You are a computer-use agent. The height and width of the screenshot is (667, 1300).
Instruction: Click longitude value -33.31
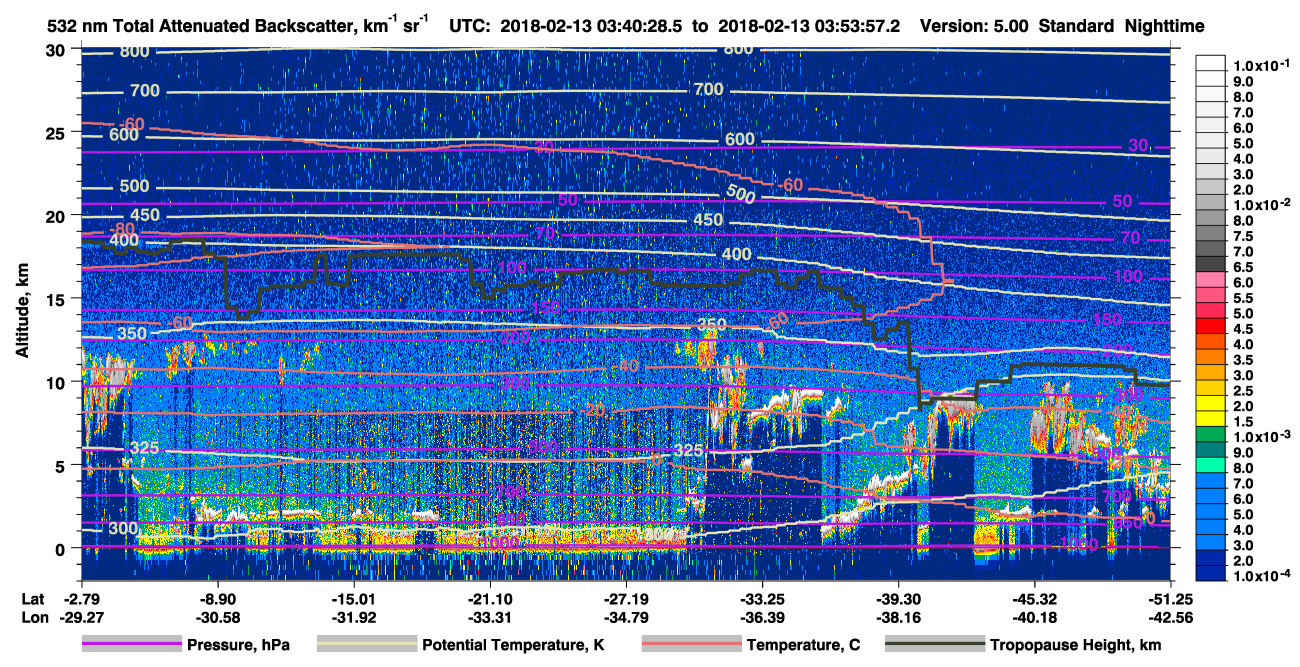coord(490,616)
